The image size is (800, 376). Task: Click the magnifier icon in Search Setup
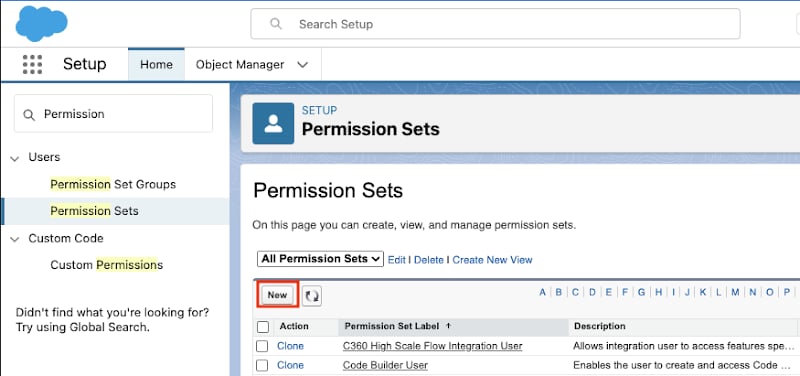point(276,24)
